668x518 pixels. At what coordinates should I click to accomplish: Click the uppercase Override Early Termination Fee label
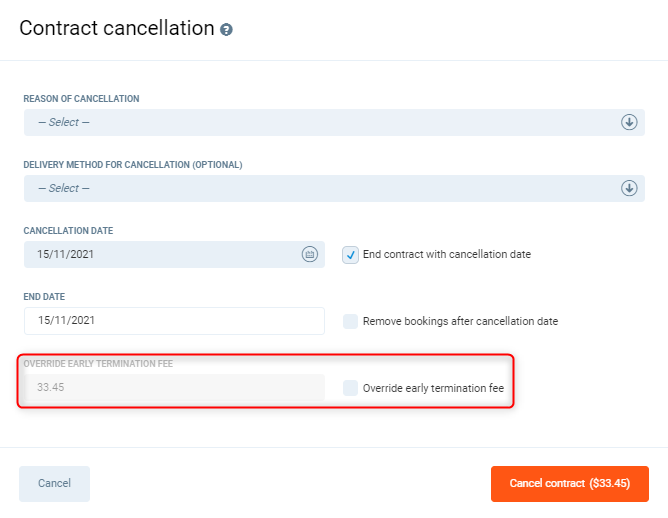98,364
